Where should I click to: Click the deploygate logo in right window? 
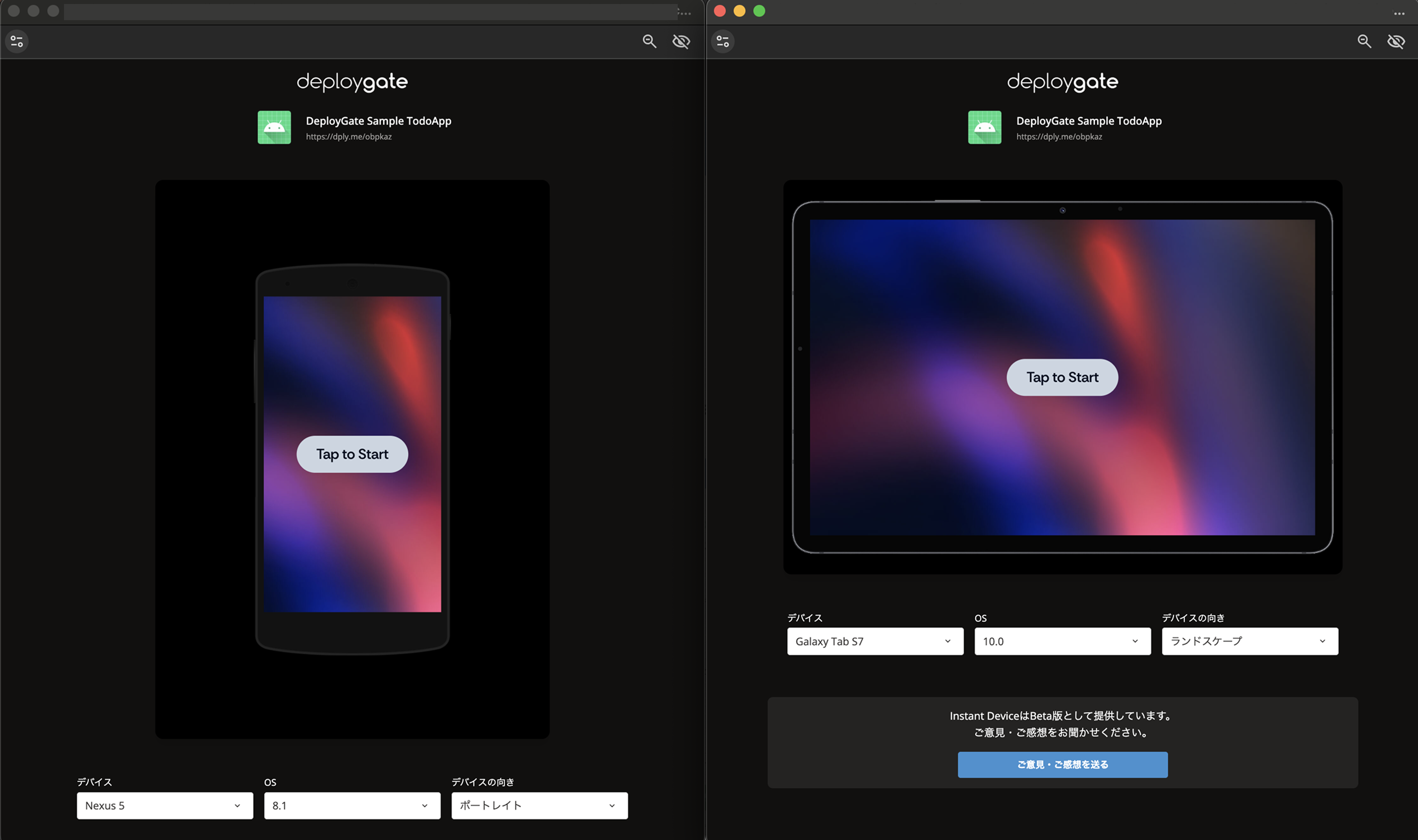pyautogui.click(x=1061, y=82)
